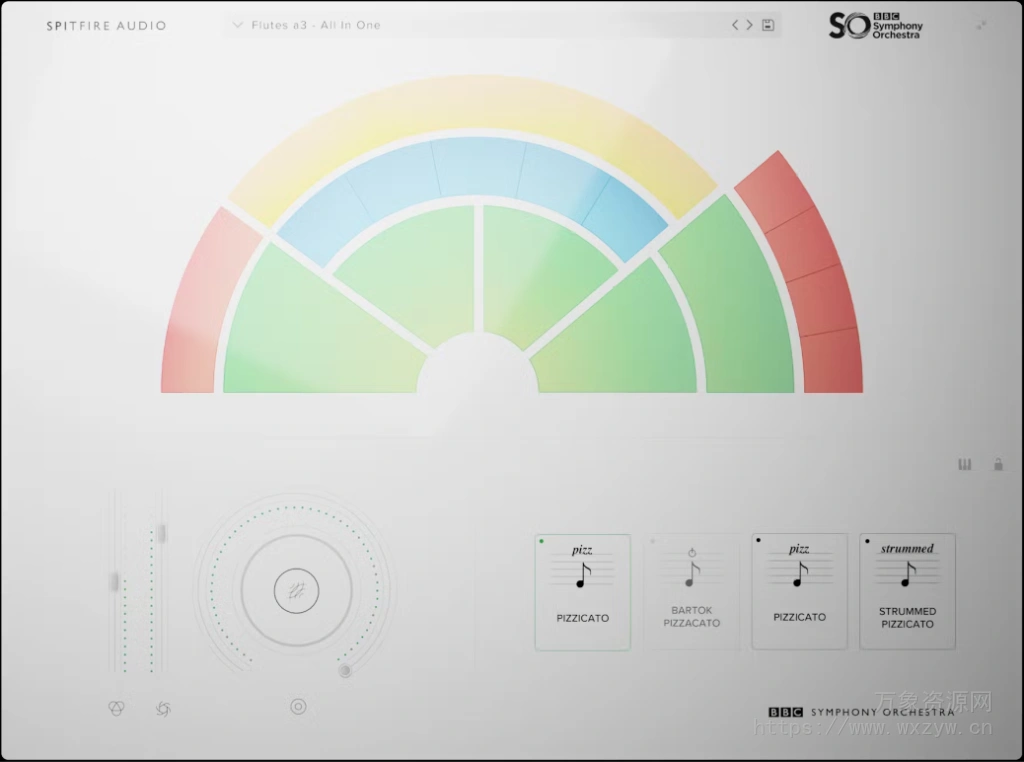Click the SPITFIRE AUDIO menu label

(105, 25)
